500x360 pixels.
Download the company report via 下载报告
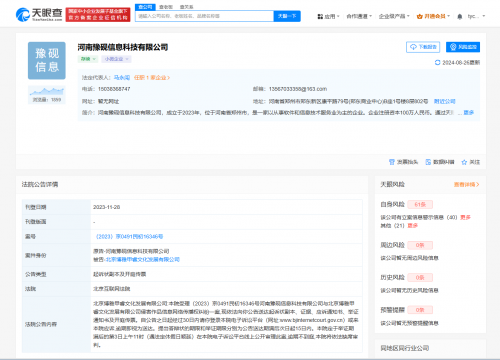(x=423, y=47)
